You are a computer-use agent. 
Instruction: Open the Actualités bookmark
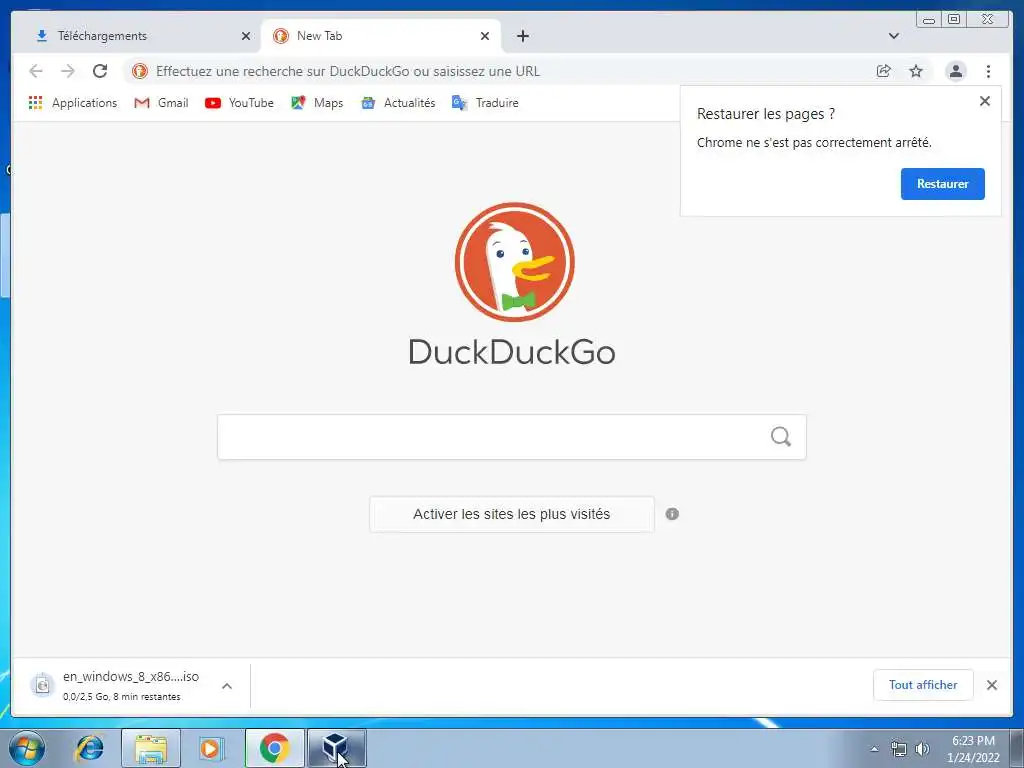click(398, 103)
